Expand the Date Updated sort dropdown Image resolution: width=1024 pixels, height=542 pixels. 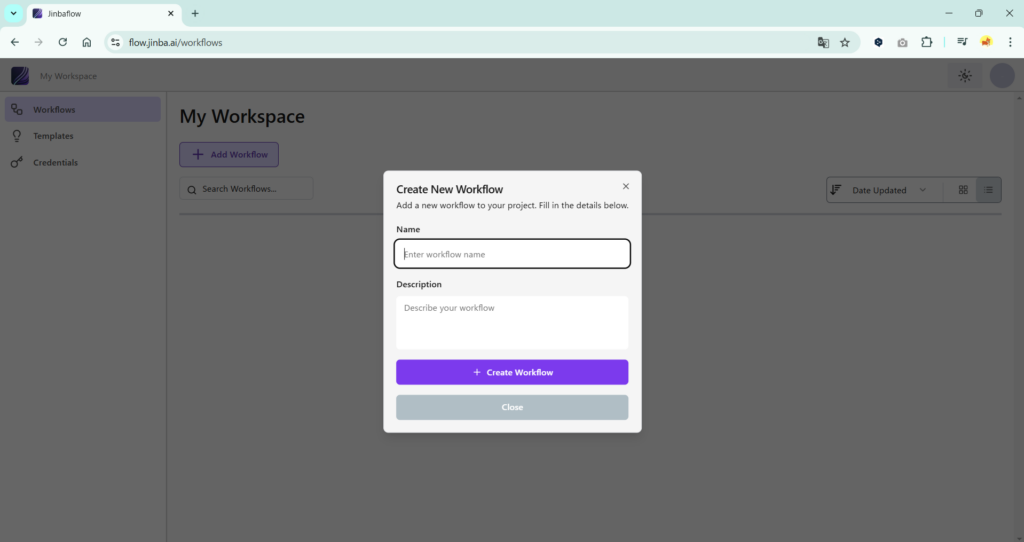coord(888,190)
